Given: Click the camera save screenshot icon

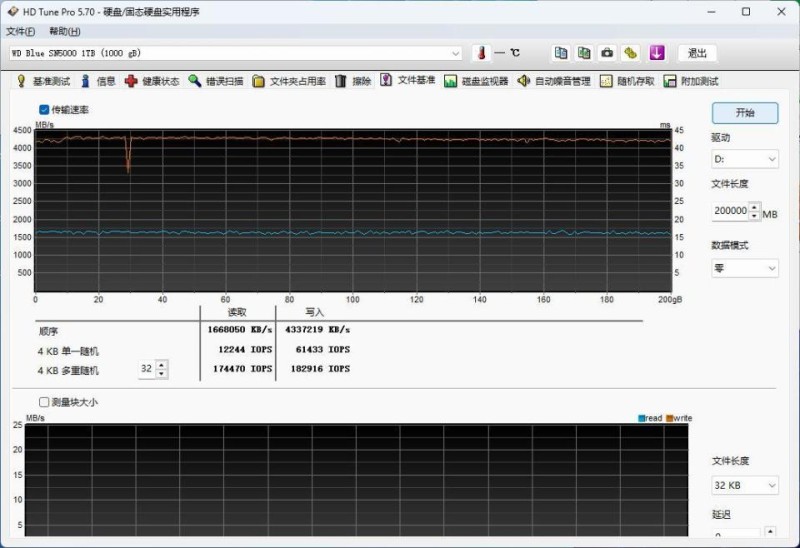Looking at the screenshot, I should (x=607, y=53).
